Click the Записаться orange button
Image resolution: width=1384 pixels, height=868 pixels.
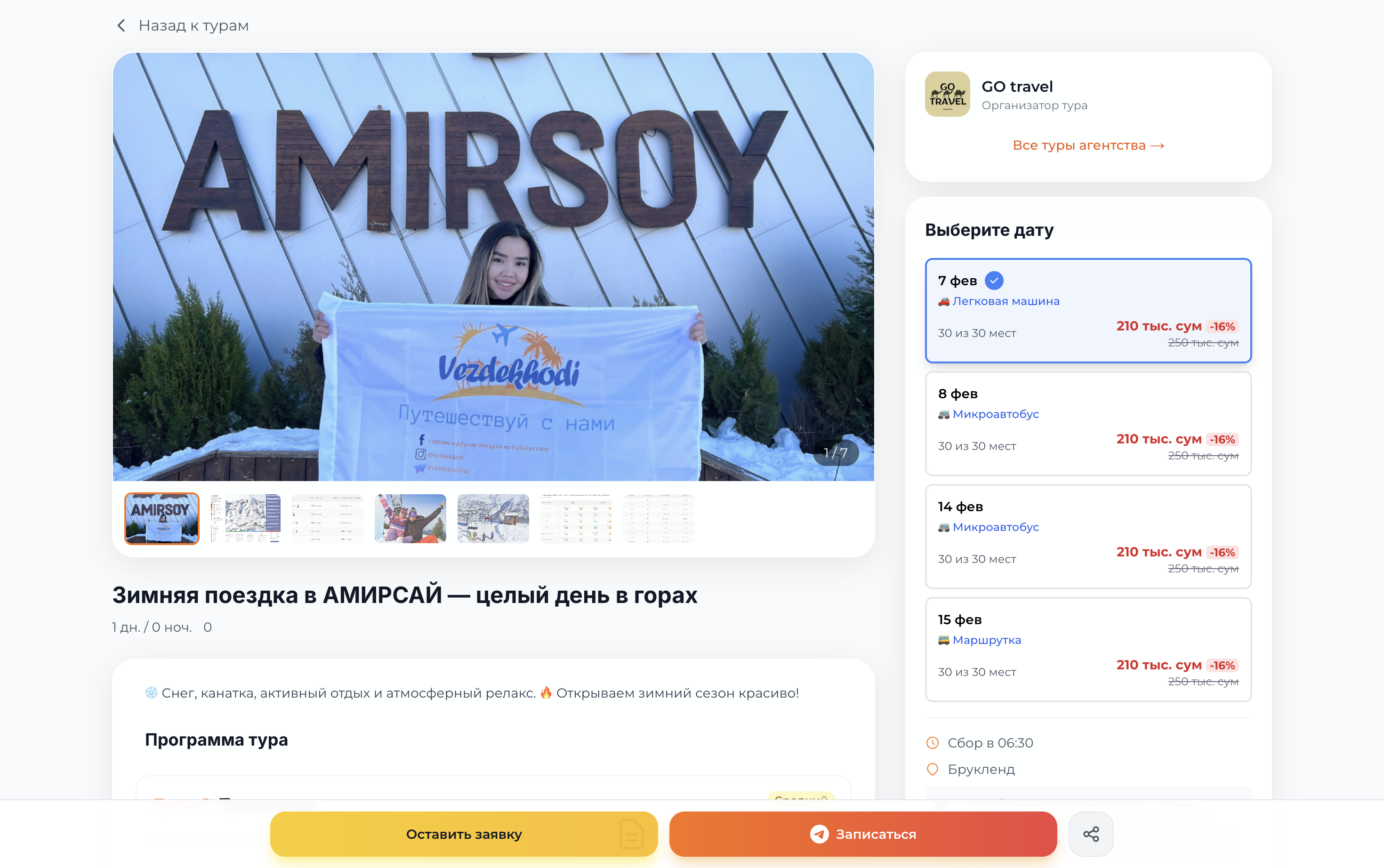pyautogui.click(x=863, y=834)
